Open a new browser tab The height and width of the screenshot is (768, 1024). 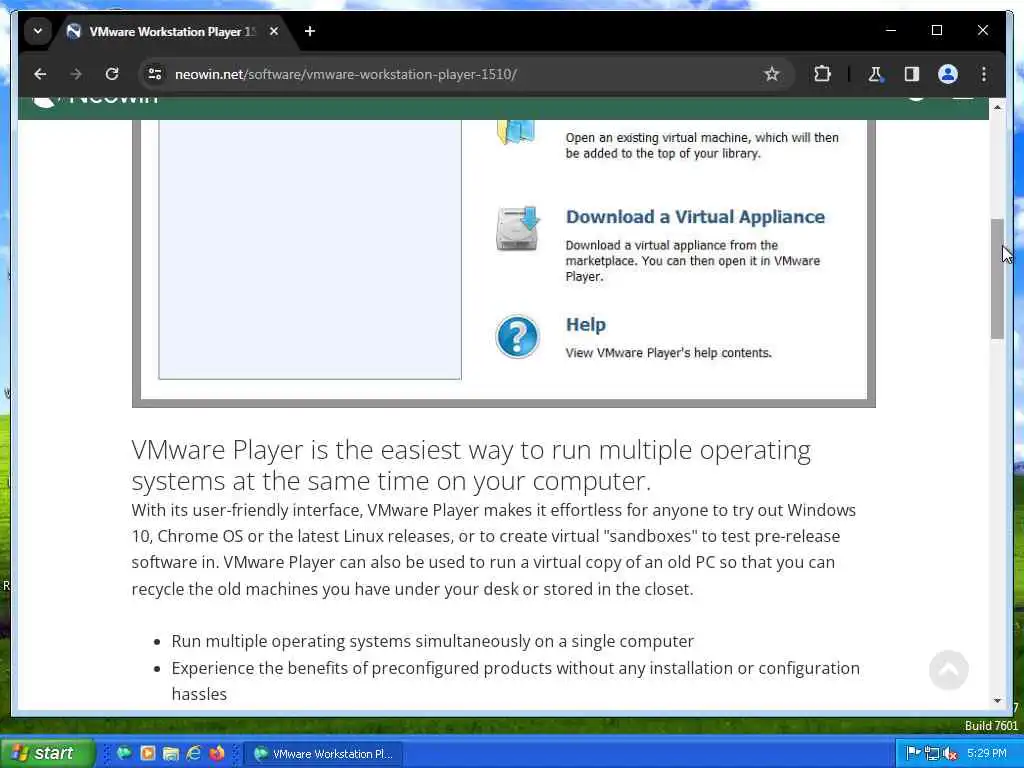pyautogui.click(x=310, y=31)
